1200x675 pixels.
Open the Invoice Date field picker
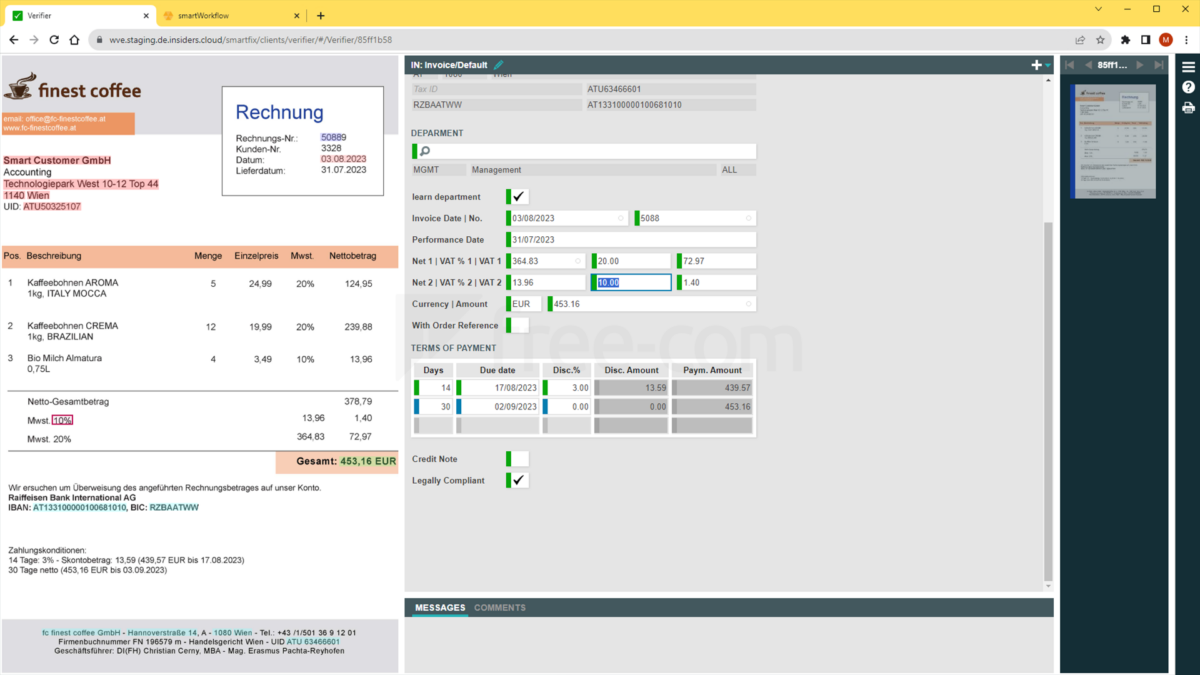pyautogui.click(x=621, y=217)
